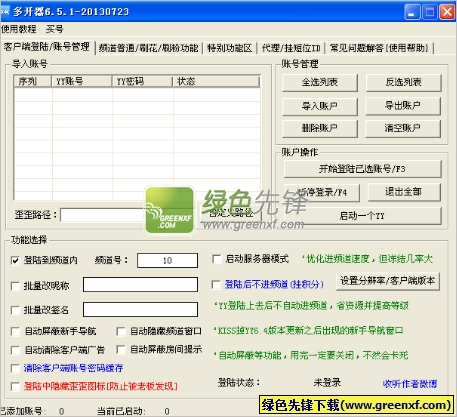
Task: Close the 多开器 window
Action: (x=447, y=12)
